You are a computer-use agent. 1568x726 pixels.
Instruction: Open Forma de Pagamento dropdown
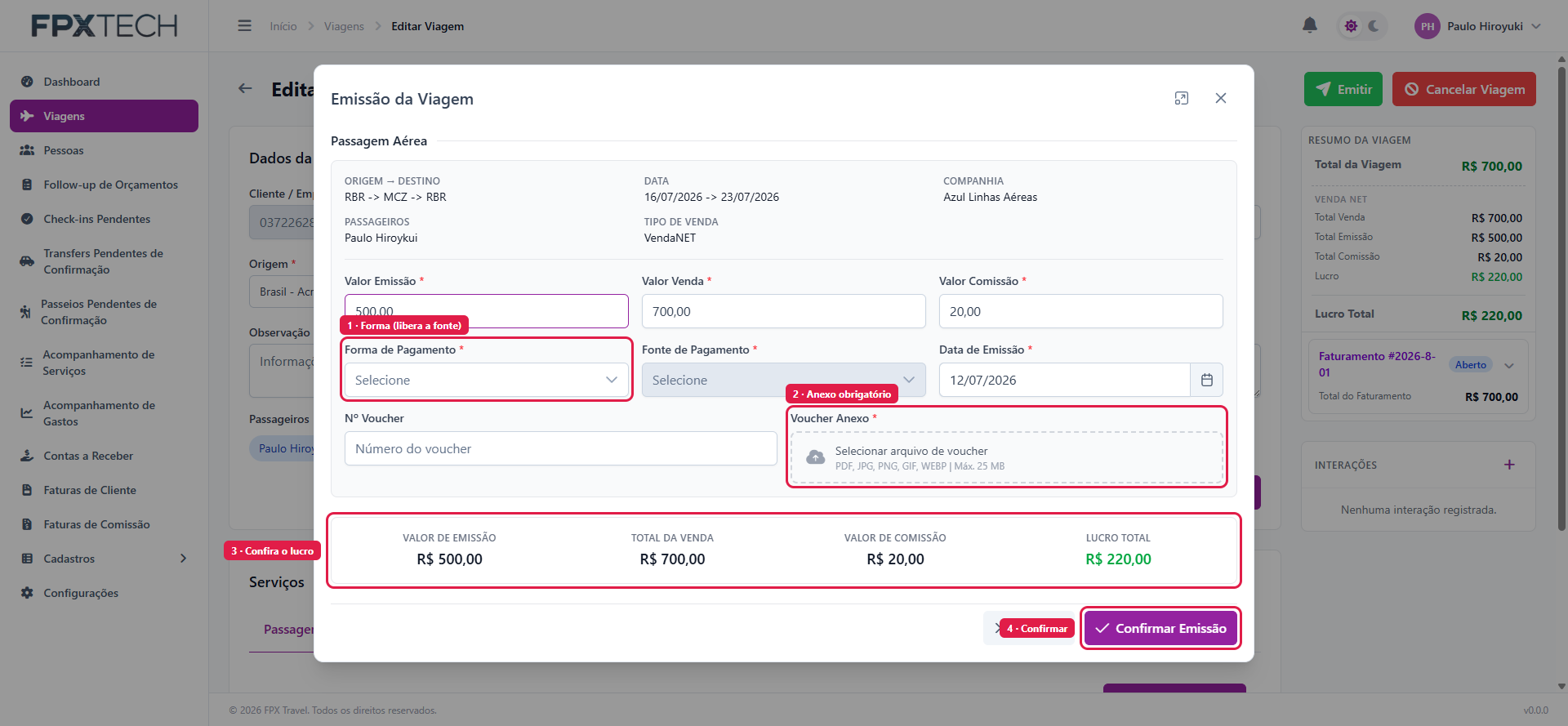point(487,380)
